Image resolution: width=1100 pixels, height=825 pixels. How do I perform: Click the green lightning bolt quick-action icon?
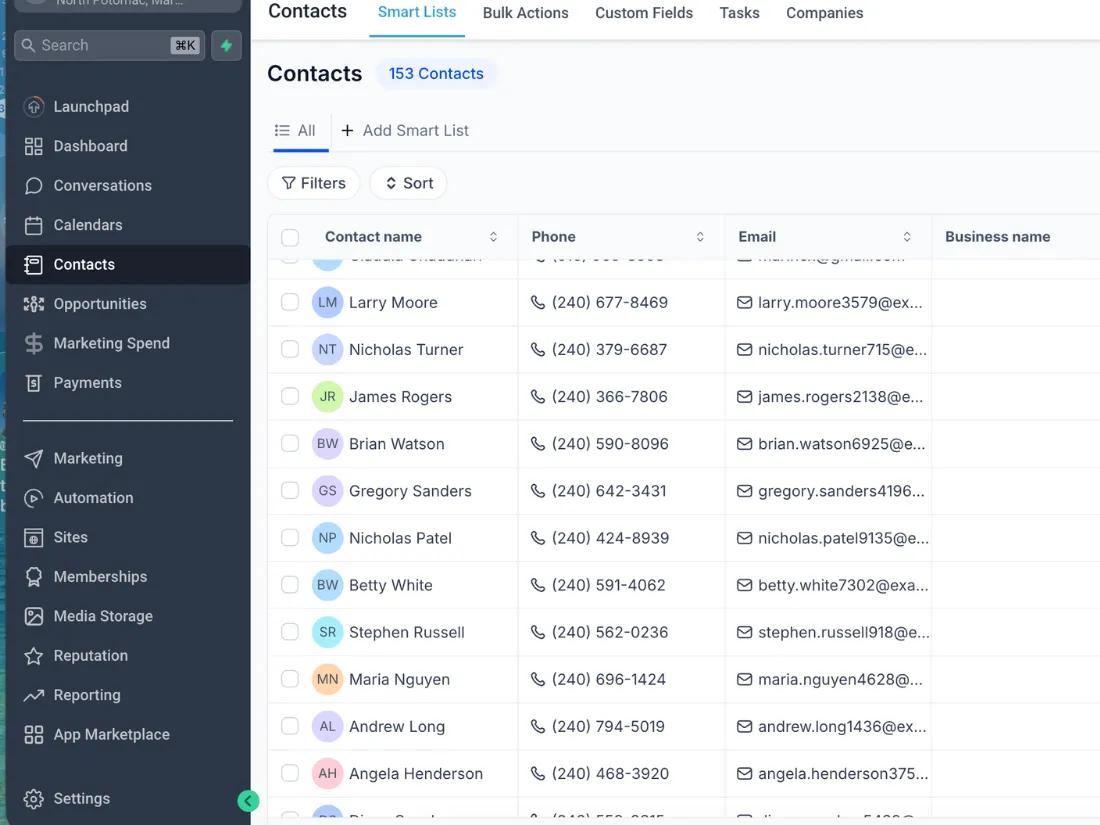coord(226,46)
